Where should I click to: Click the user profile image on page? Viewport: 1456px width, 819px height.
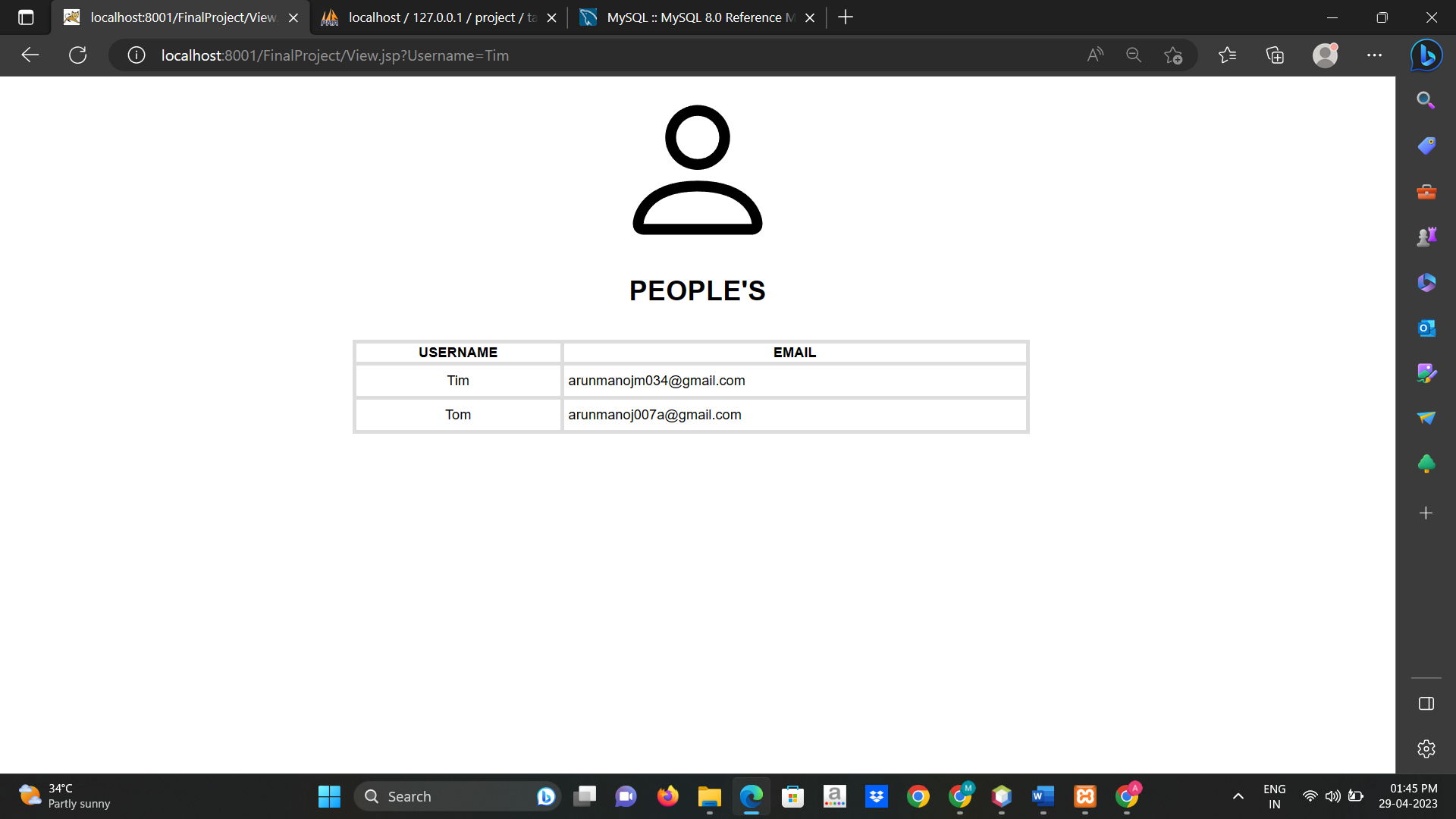pos(698,170)
